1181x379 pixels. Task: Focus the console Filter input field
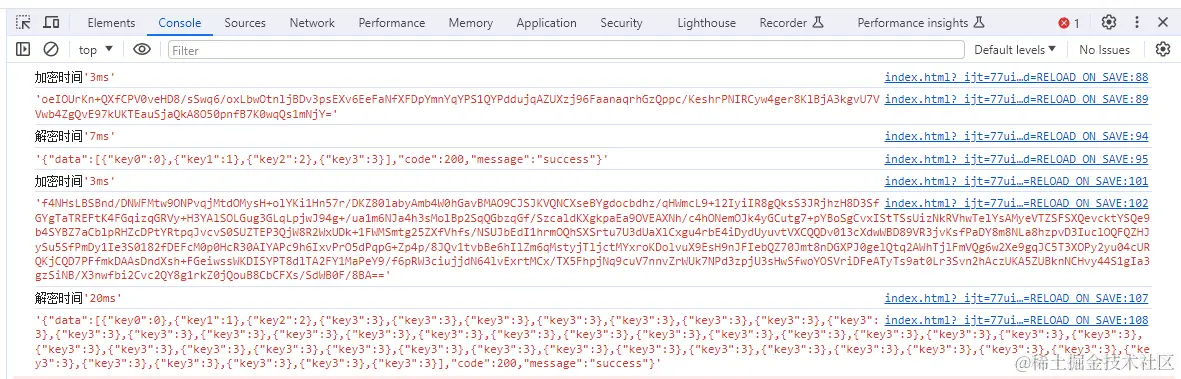click(x=566, y=50)
